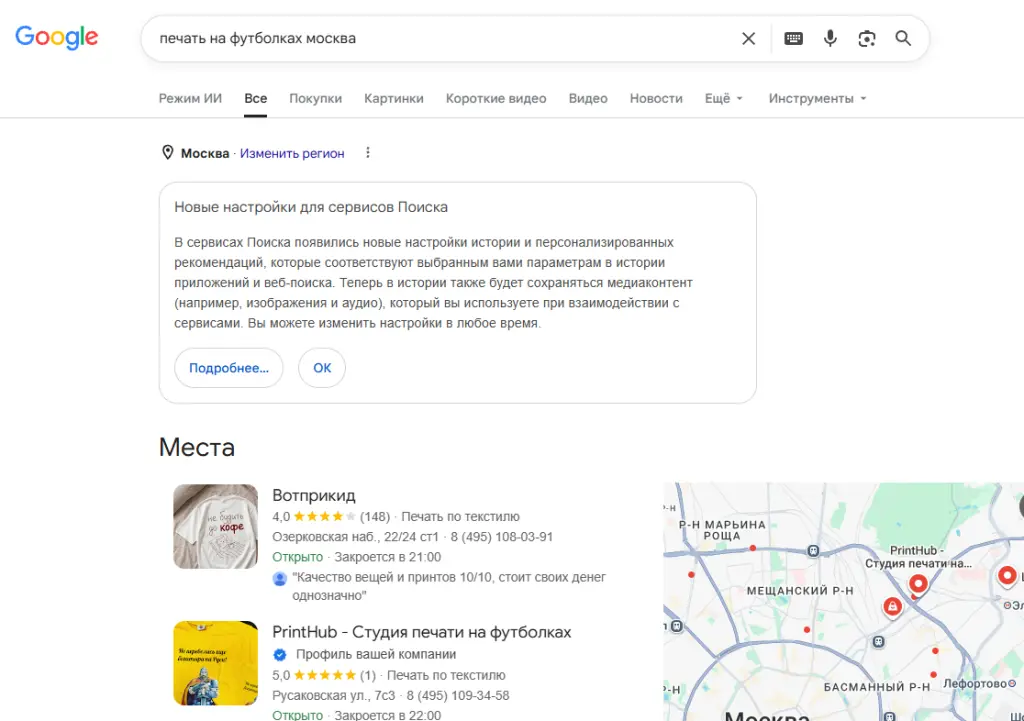The width and height of the screenshot is (1024, 721).
Task: Start voice search with the microphone icon
Action: coord(830,39)
